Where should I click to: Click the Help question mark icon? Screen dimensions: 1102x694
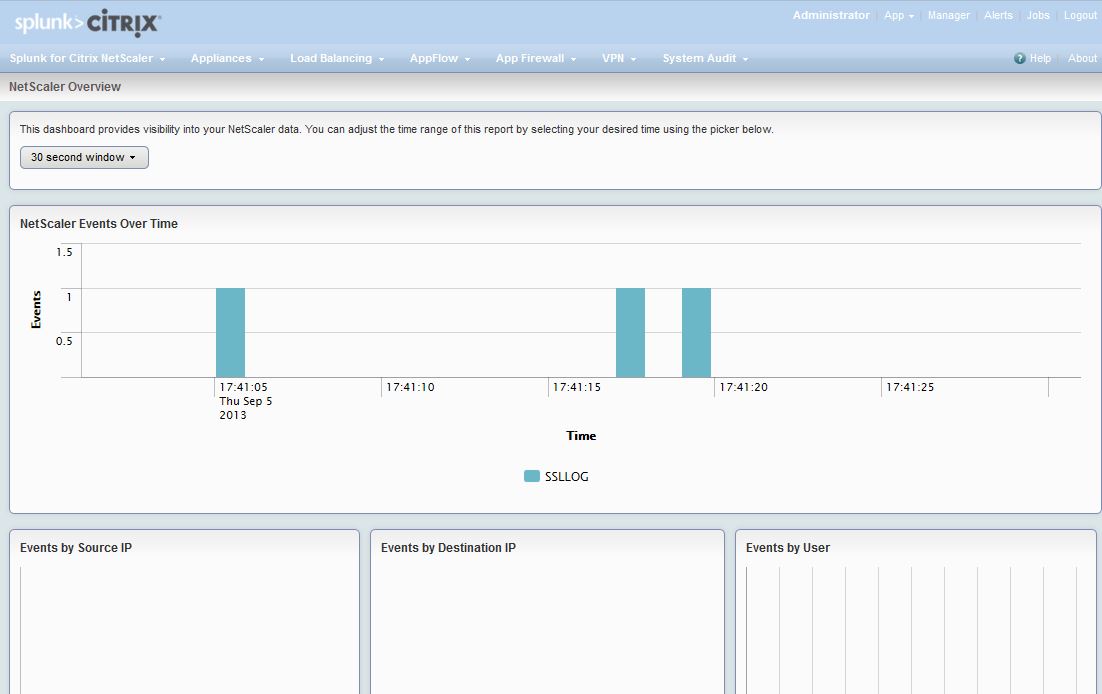(1019, 58)
